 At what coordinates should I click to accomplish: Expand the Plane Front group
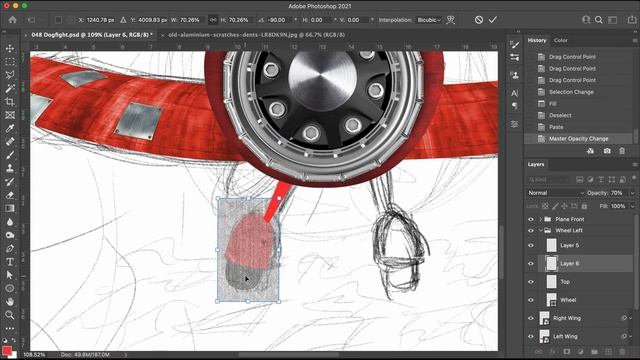point(540,219)
